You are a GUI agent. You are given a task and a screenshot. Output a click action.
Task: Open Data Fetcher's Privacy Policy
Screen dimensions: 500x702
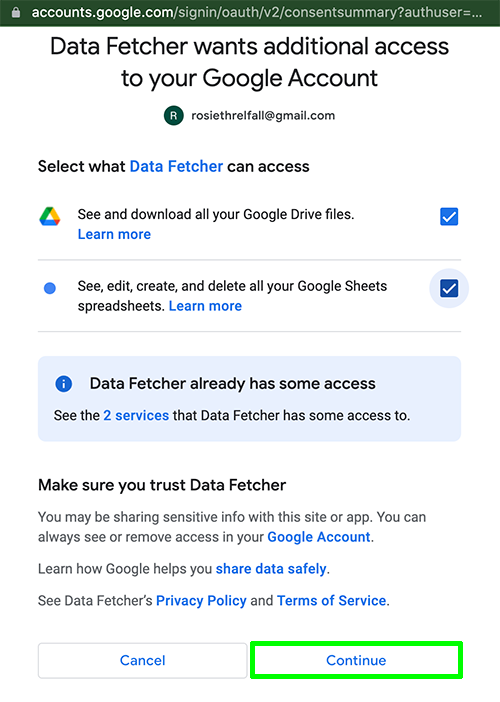(x=201, y=600)
